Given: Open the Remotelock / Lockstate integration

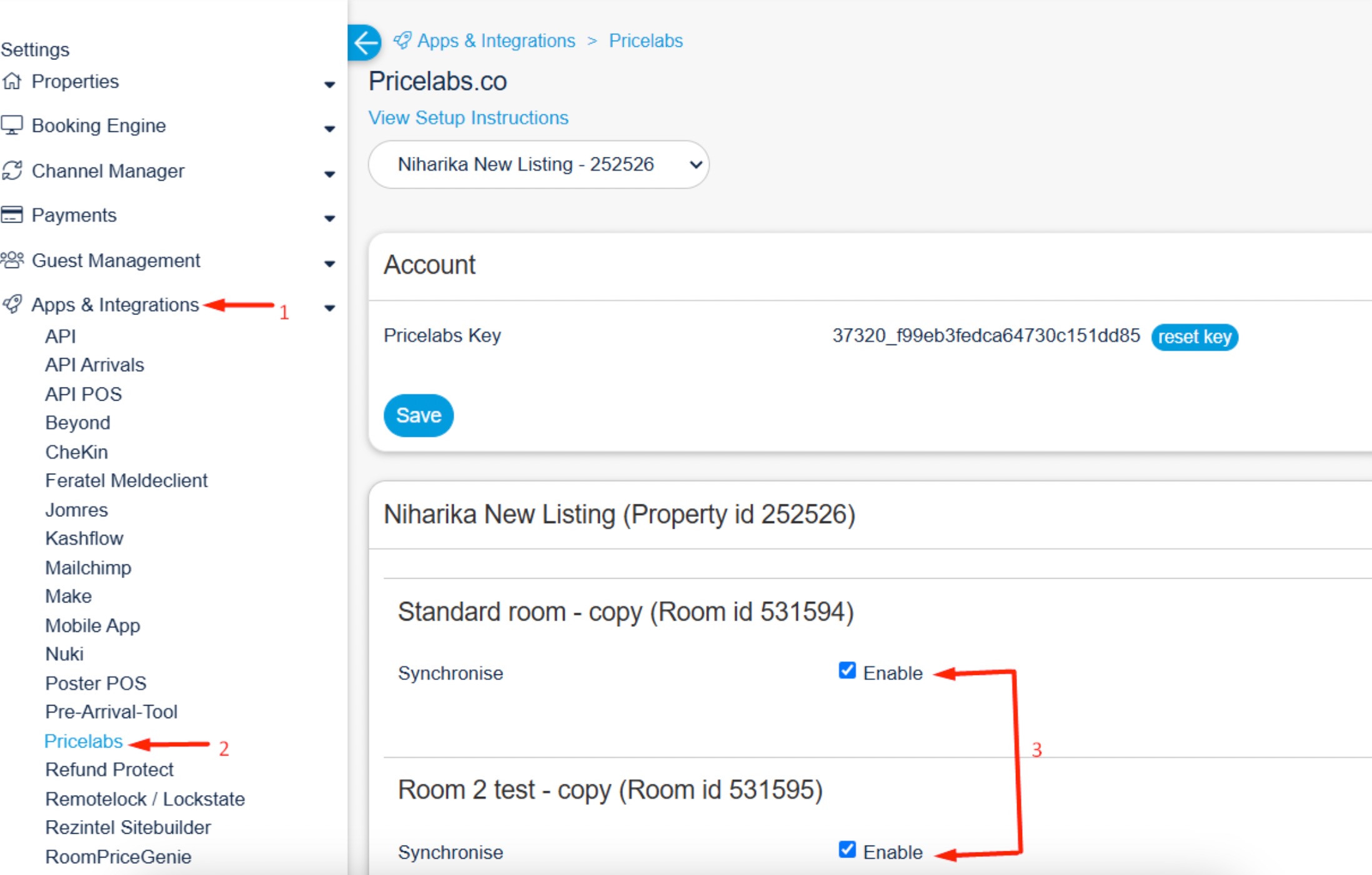Looking at the screenshot, I should [x=145, y=799].
